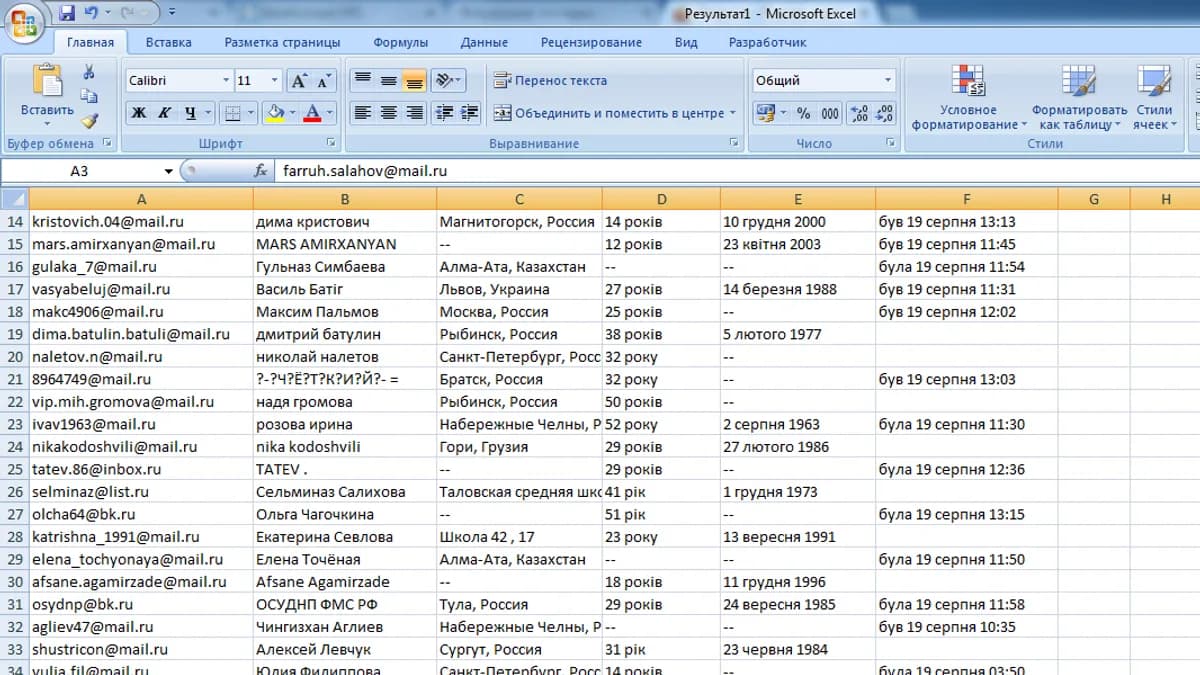Expand the Общий number format dropdown
This screenshot has width=1200, height=675.
tap(887, 81)
